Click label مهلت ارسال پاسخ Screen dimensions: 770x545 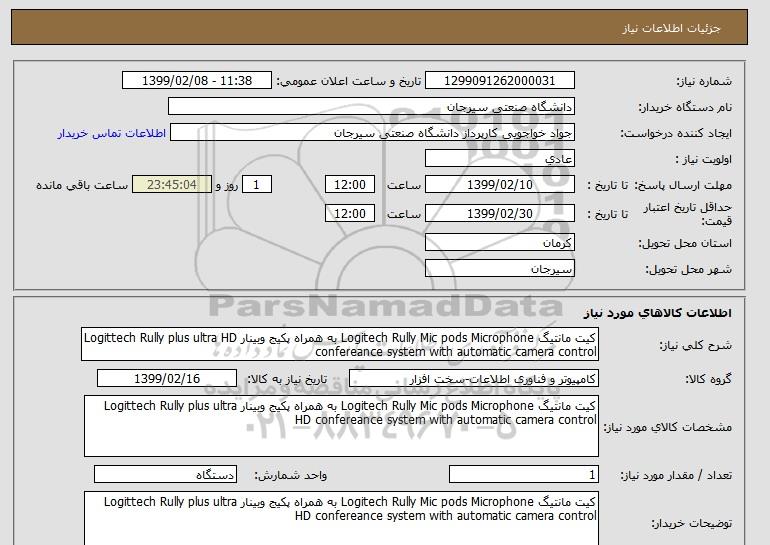(684, 185)
